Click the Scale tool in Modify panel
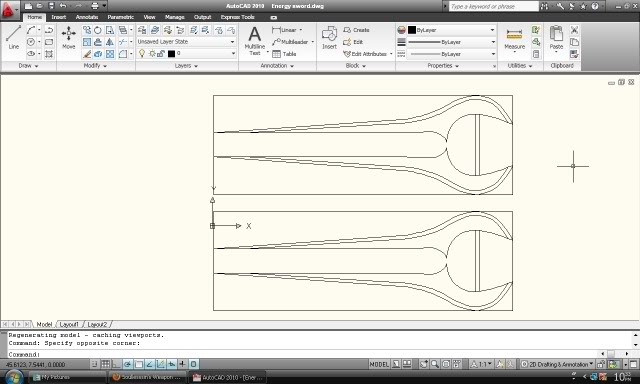The height and width of the screenshot is (384, 640). [87, 42]
